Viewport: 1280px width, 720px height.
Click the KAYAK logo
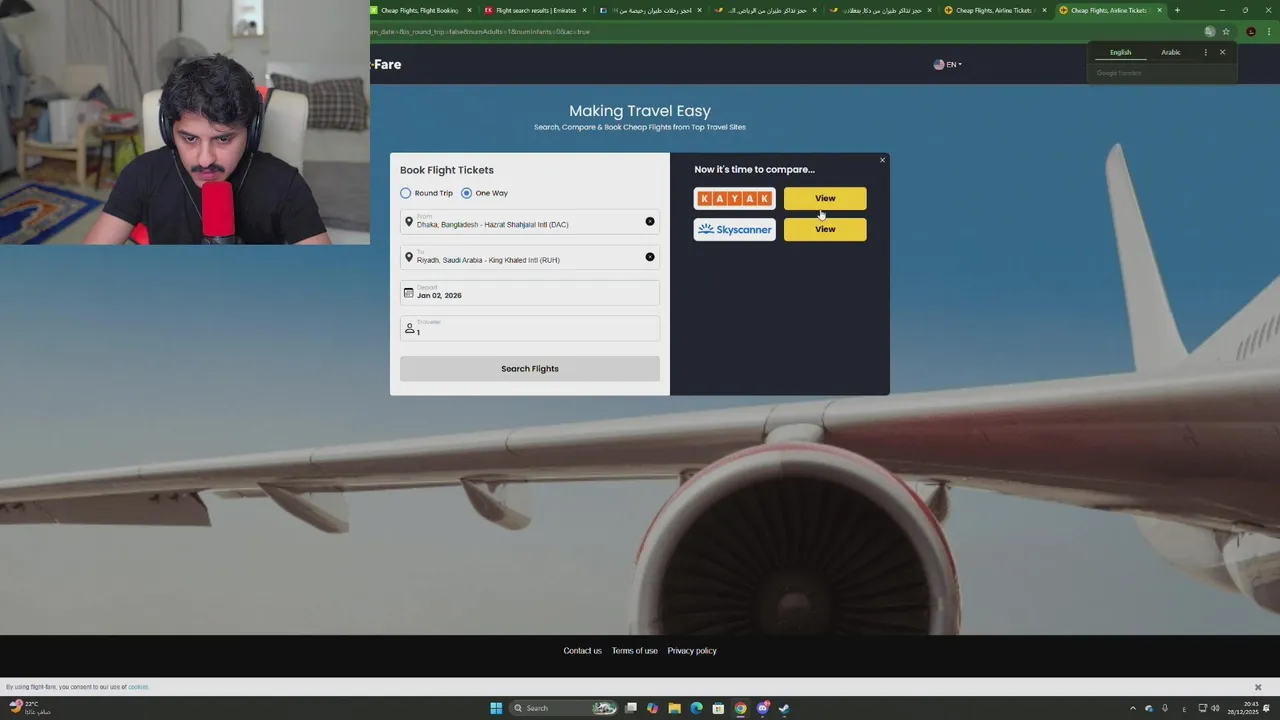pos(735,198)
